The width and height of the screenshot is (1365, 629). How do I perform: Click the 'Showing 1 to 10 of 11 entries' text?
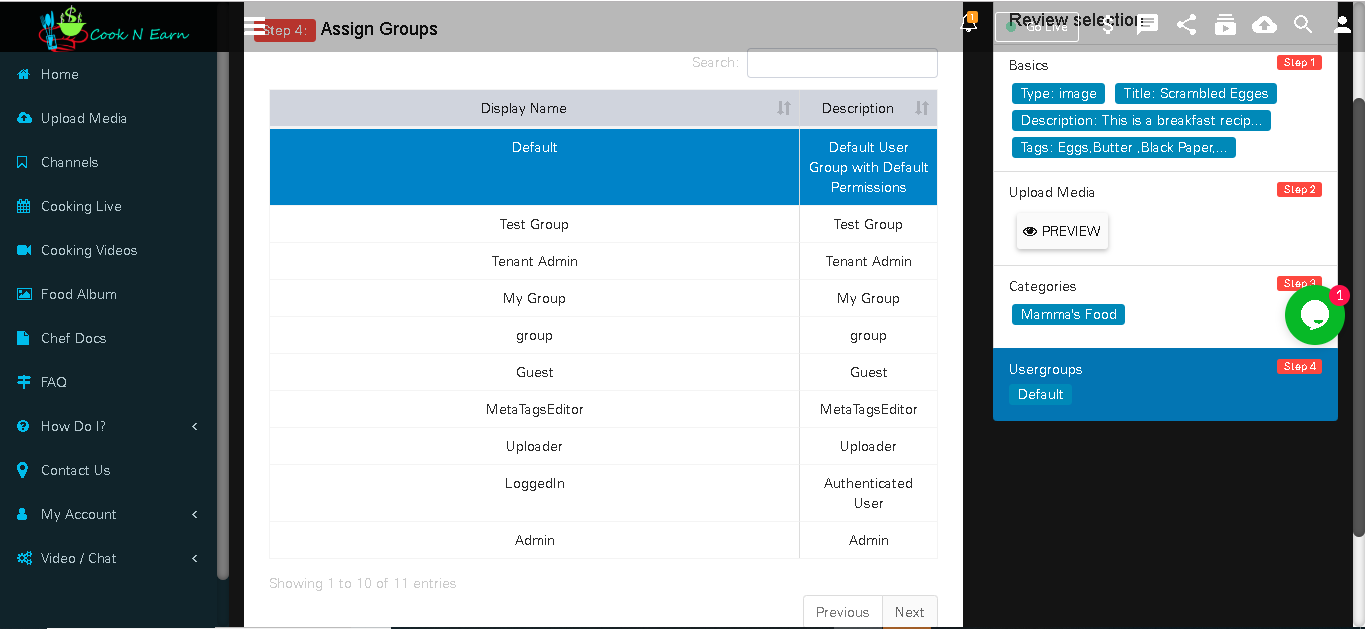click(x=362, y=583)
